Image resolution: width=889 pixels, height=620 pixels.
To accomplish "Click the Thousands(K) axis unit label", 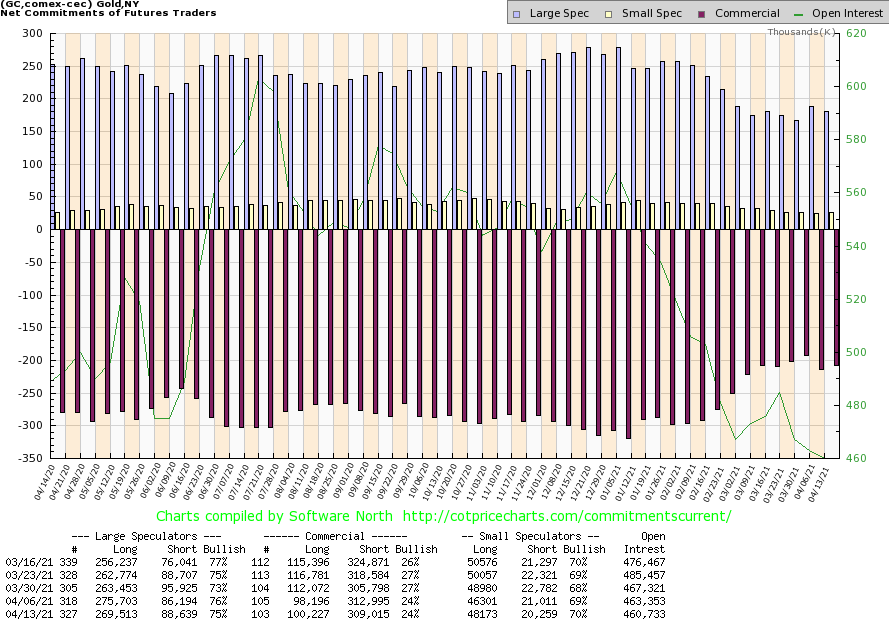I will tap(802, 33).
